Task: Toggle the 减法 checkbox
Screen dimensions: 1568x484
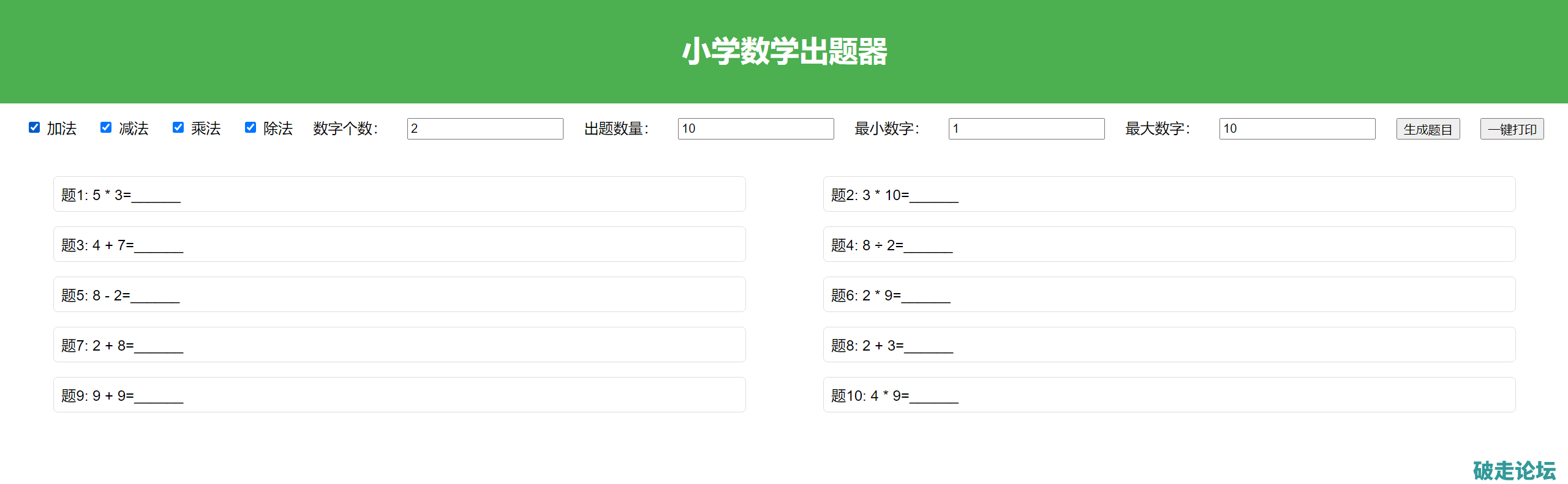Action: click(106, 127)
